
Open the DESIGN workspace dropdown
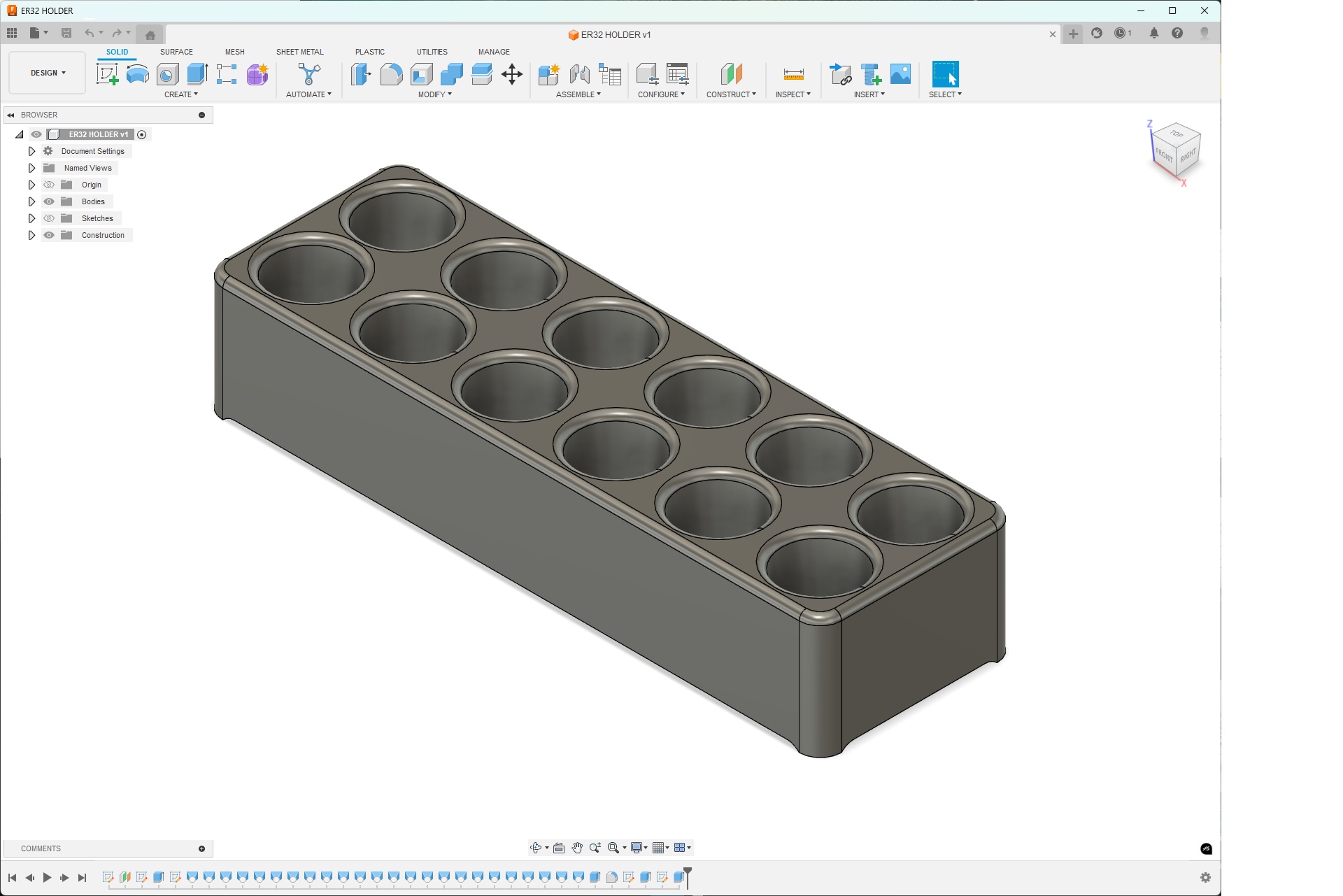(48, 73)
